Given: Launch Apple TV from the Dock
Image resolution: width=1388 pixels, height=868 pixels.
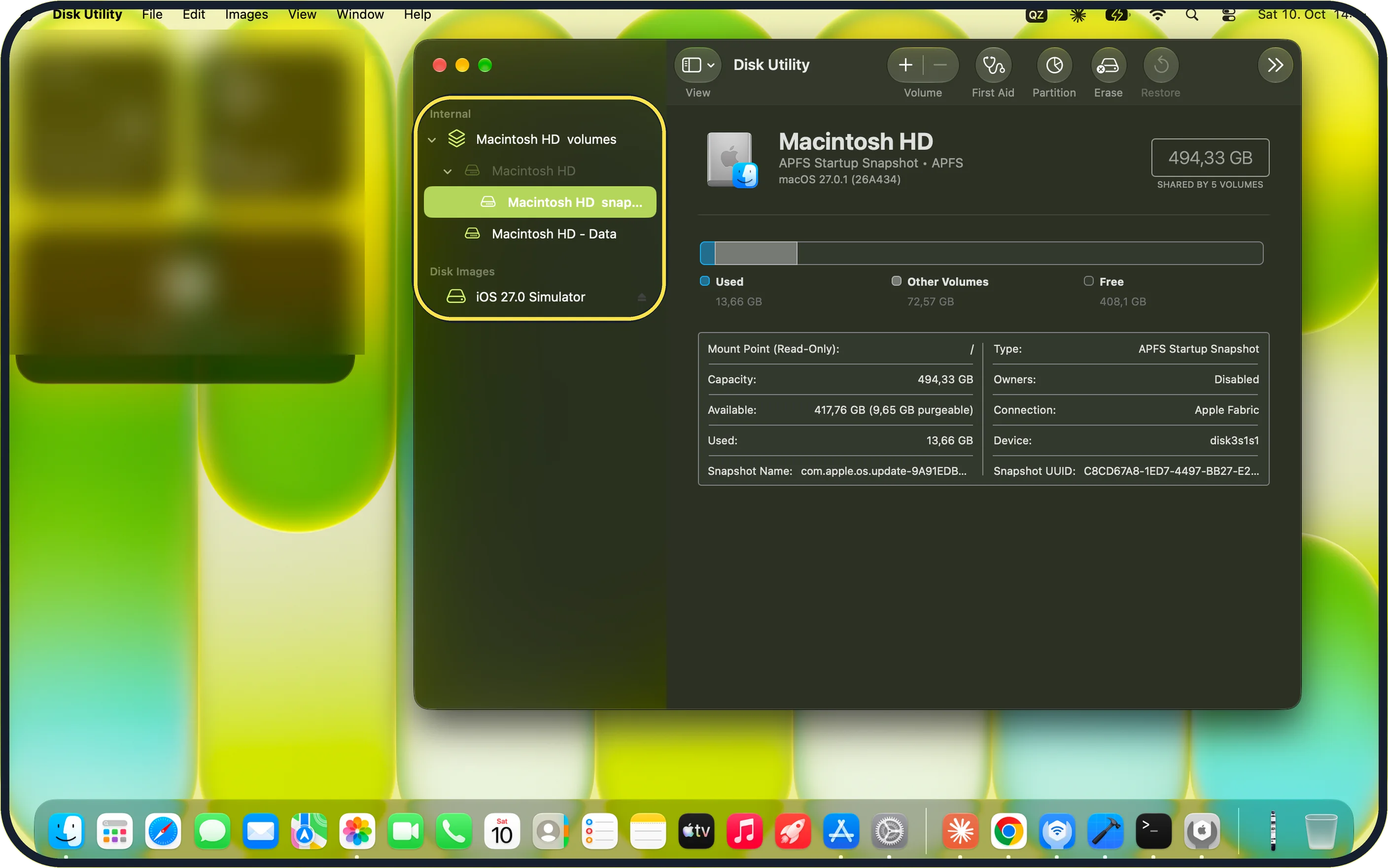Looking at the screenshot, I should coord(696,831).
